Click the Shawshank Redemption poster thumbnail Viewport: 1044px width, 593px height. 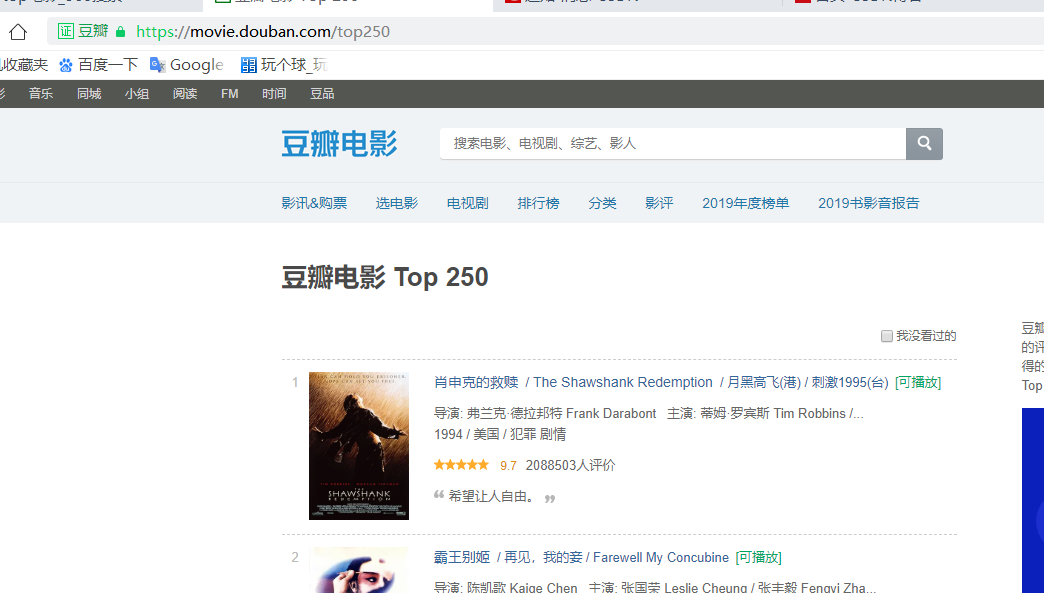(358, 446)
